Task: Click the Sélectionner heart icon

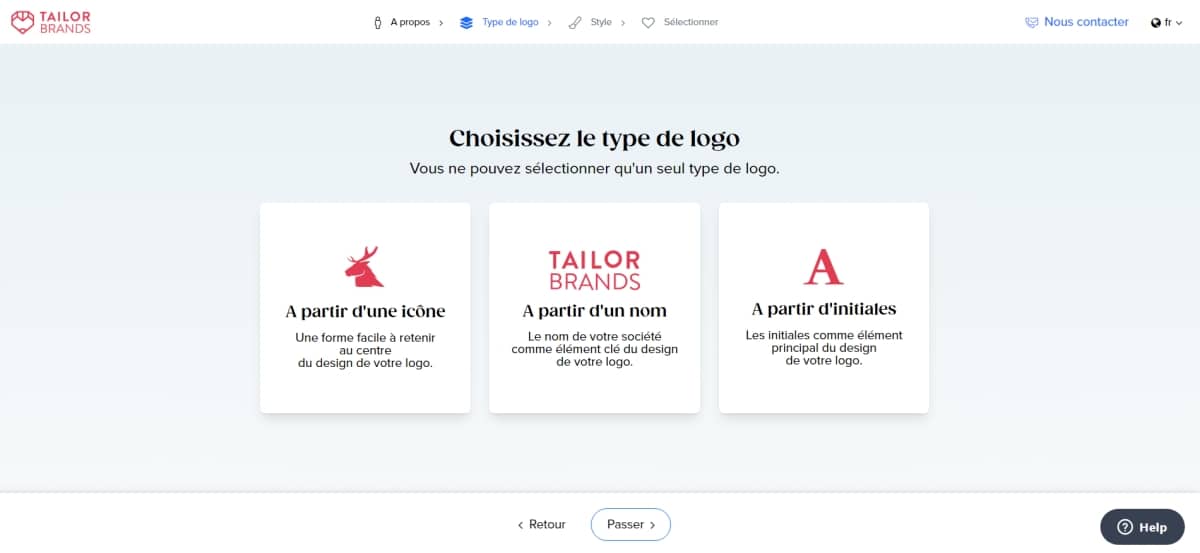Action: coord(648,22)
